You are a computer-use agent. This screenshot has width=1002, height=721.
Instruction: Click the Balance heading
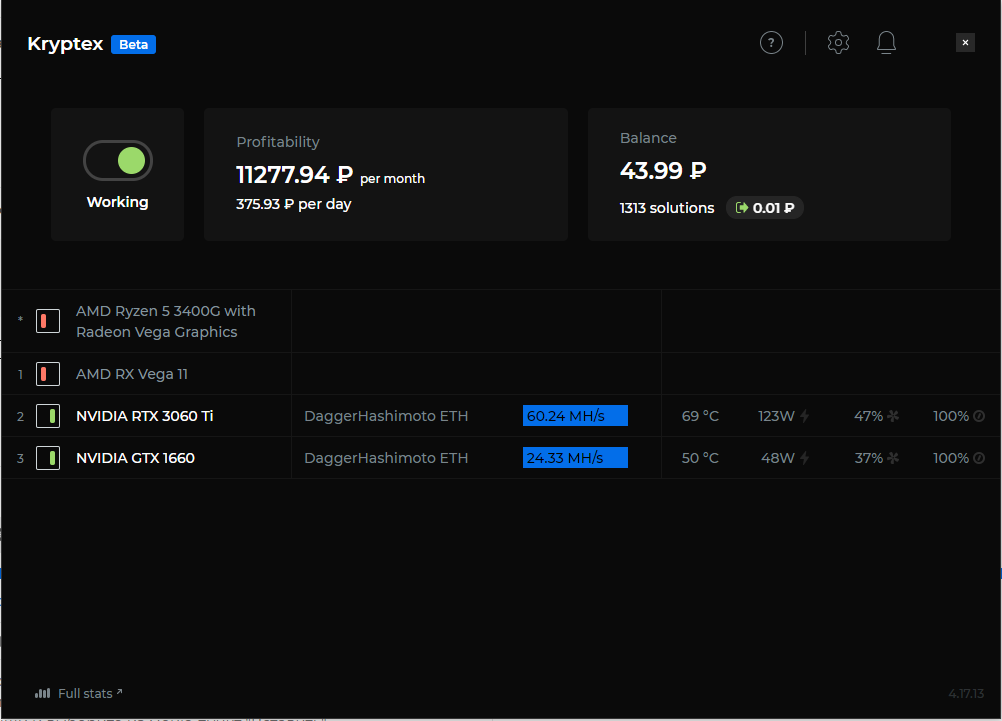point(648,138)
